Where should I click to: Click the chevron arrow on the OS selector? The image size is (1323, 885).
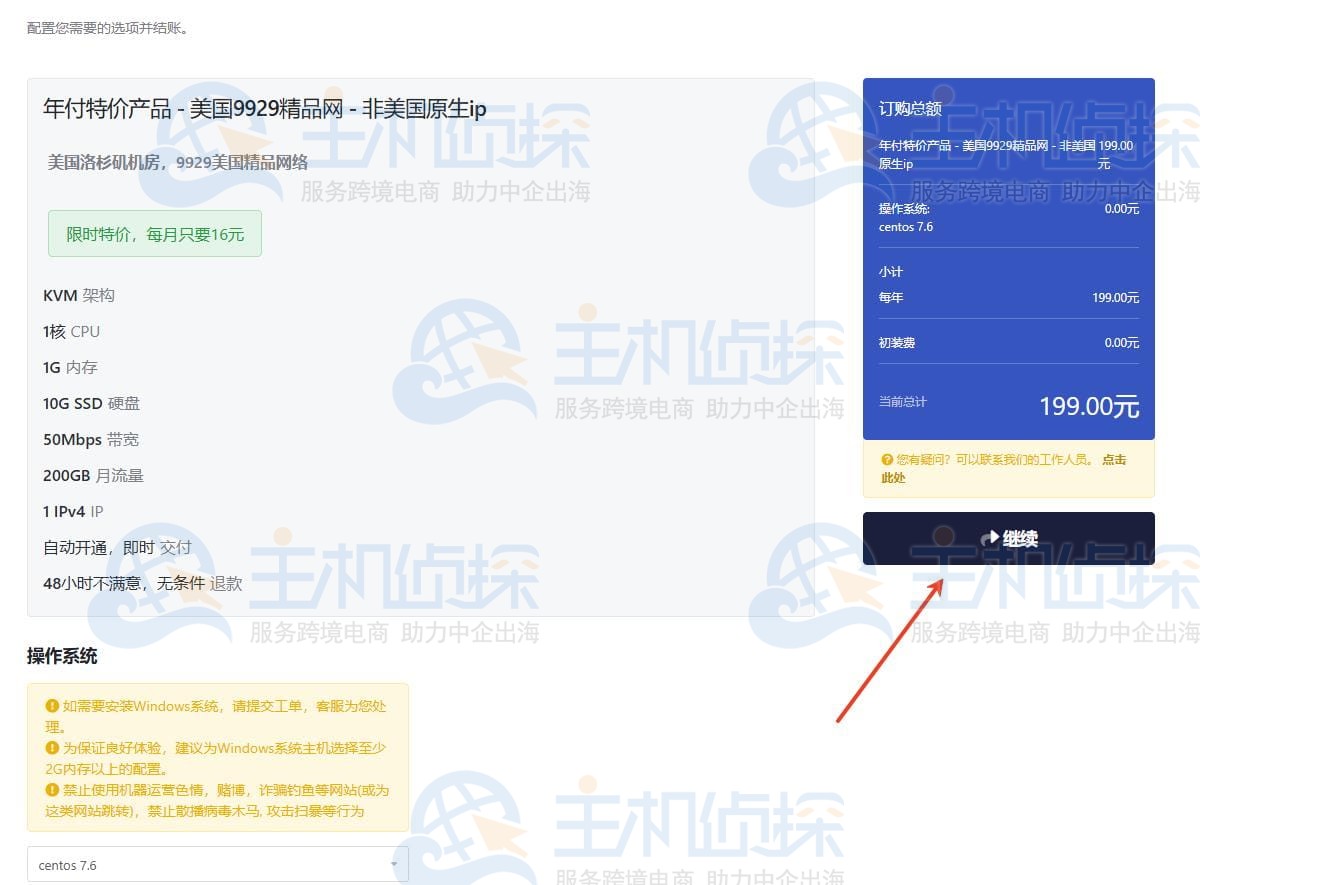(394, 862)
